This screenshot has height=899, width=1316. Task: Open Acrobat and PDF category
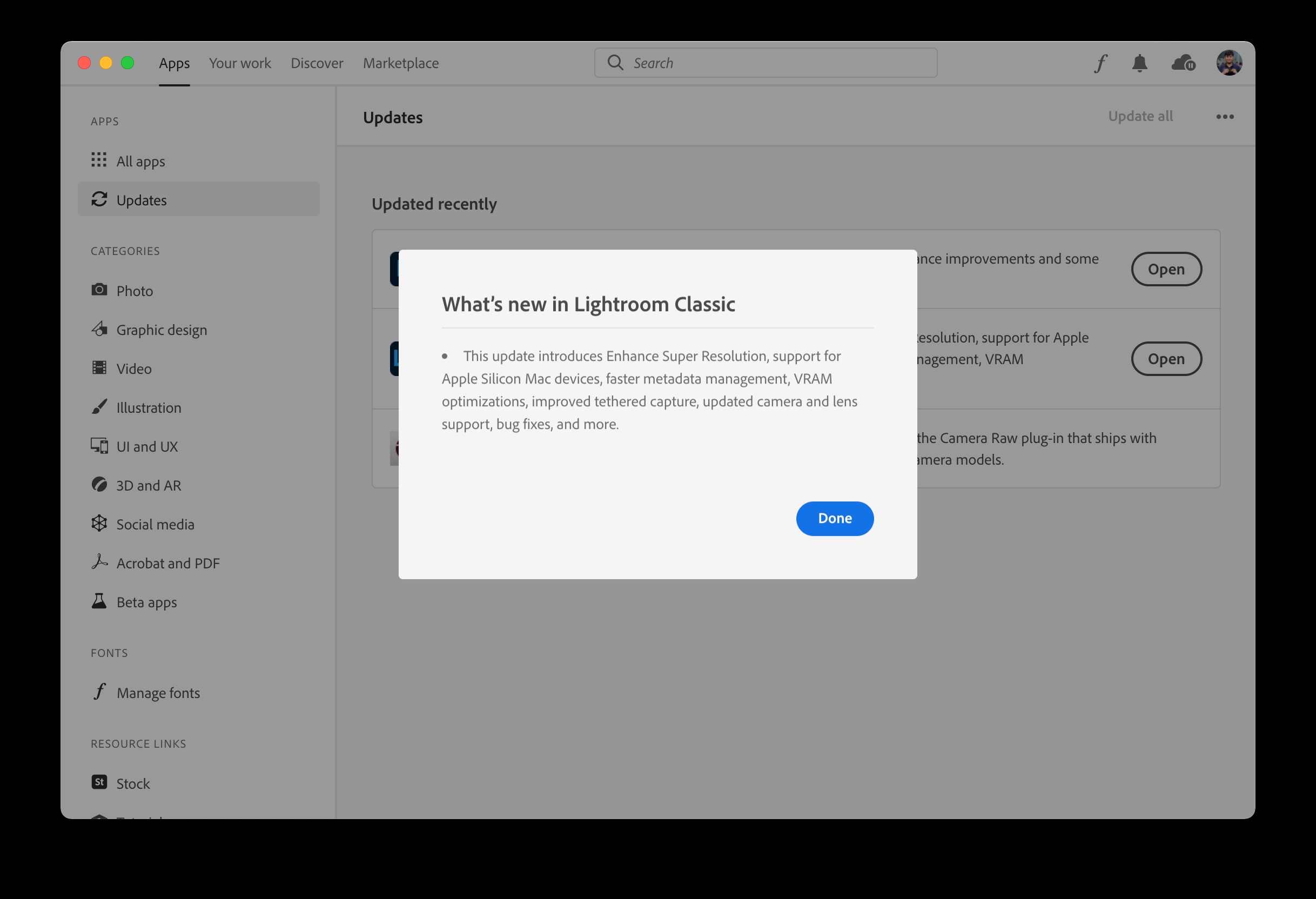point(167,563)
